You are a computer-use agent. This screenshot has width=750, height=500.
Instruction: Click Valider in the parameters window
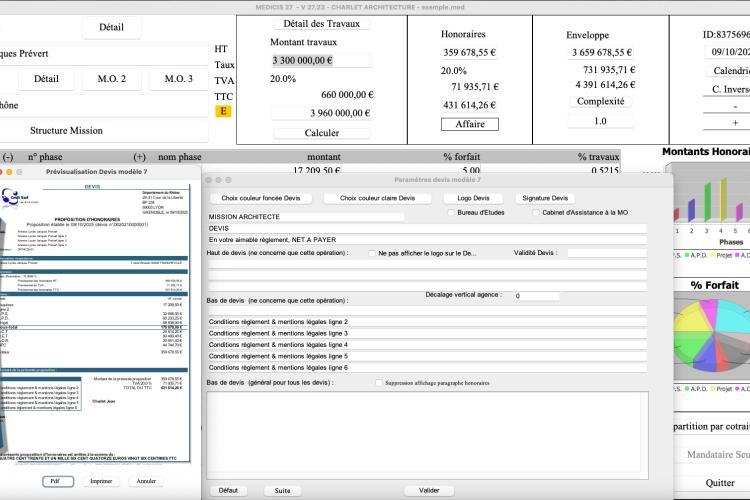[429, 490]
